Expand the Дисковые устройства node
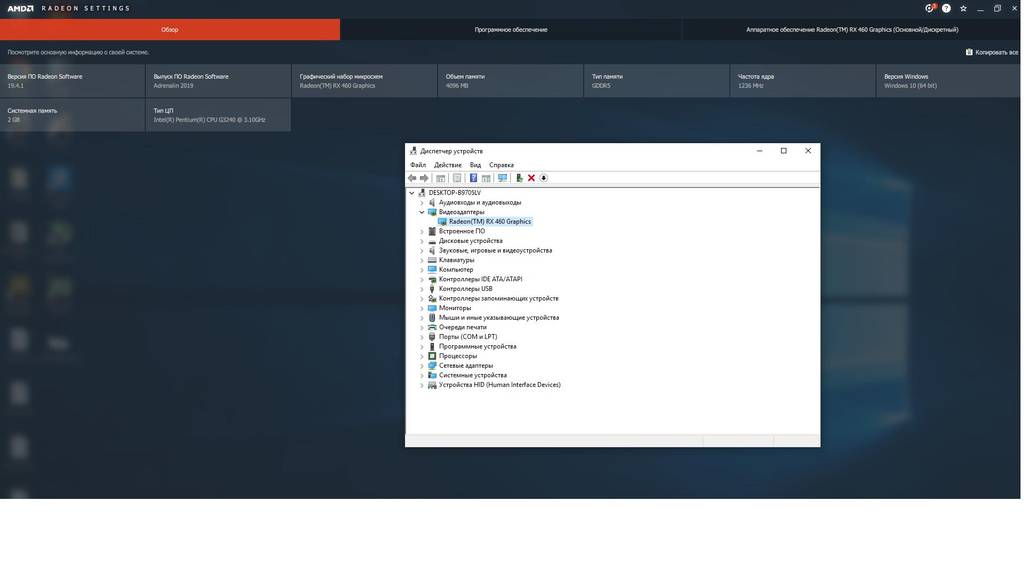Image resolution: width=1024 pixels, height=576 pixels. coord(422,241)
